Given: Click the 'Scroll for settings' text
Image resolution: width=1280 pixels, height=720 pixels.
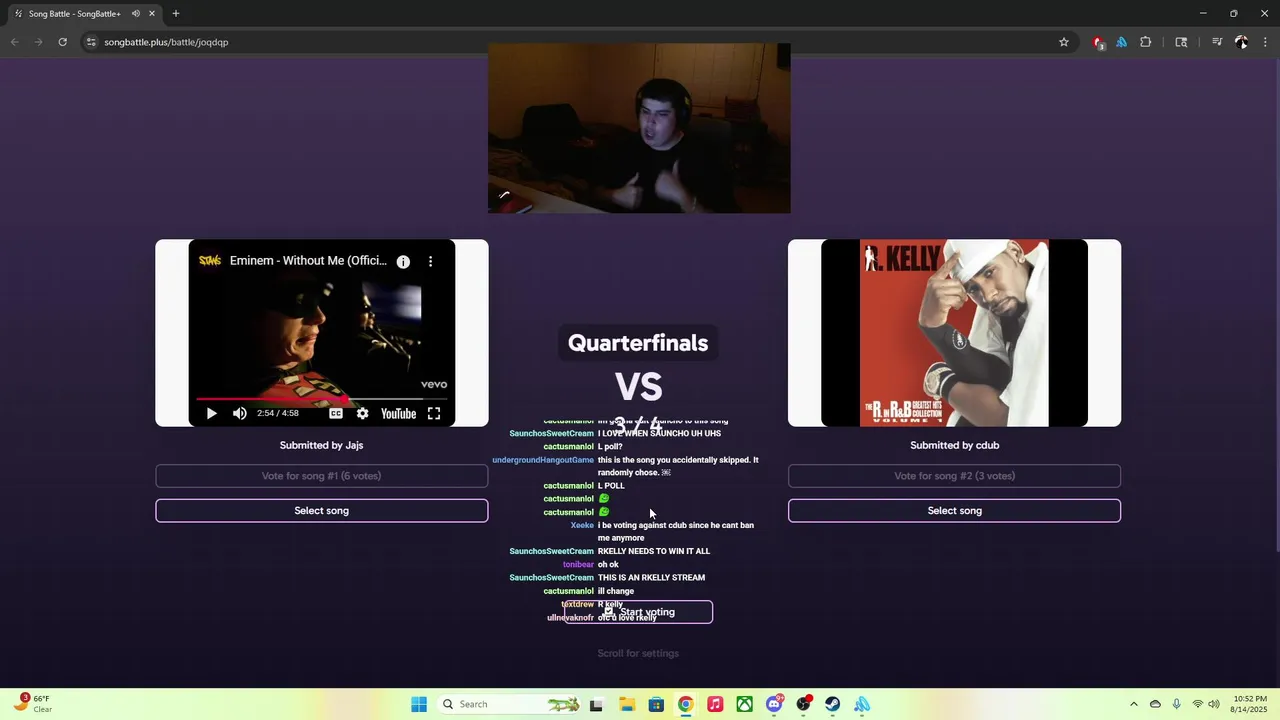Looking at the screenshot, I should pos(638,653).
